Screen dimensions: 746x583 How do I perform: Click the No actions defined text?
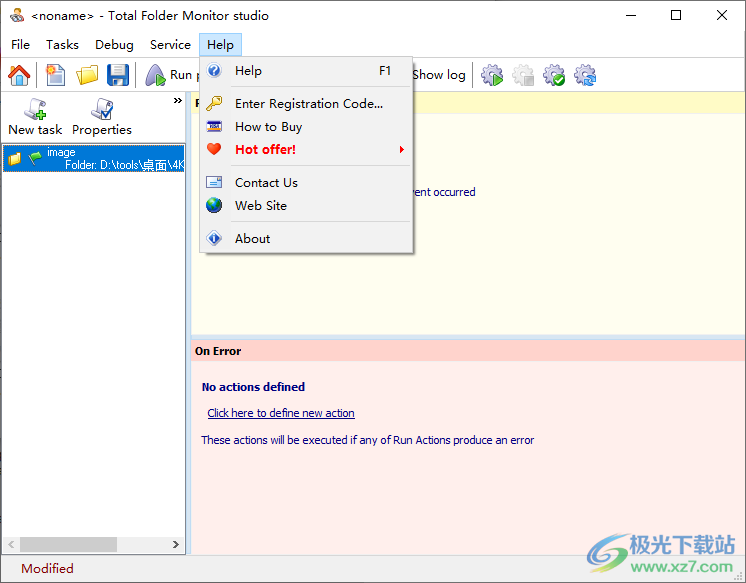pos(253,387)
